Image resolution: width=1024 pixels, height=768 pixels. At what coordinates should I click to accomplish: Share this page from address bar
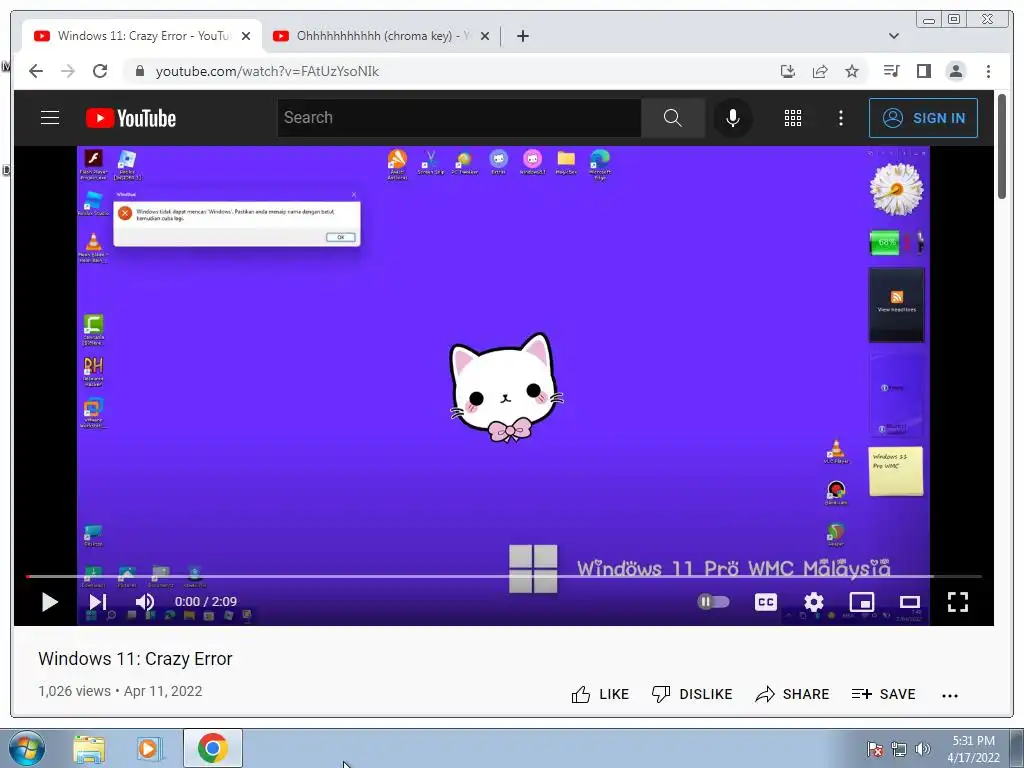click(820, 71)
